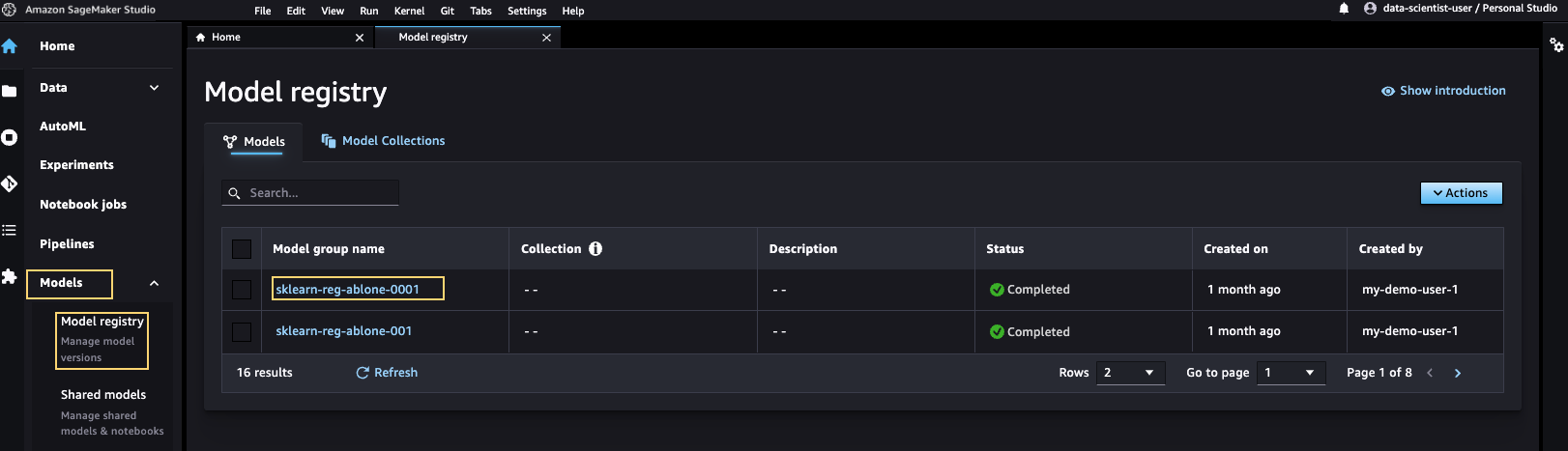Close the Home tab
Viewport: 1568px width, 451px height.
point(360,38)
